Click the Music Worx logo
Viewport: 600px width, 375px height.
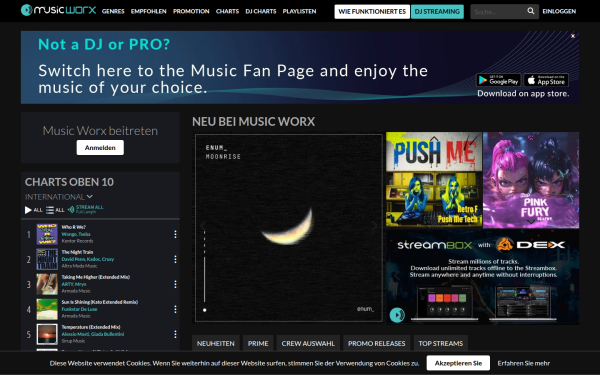[58, 10]
